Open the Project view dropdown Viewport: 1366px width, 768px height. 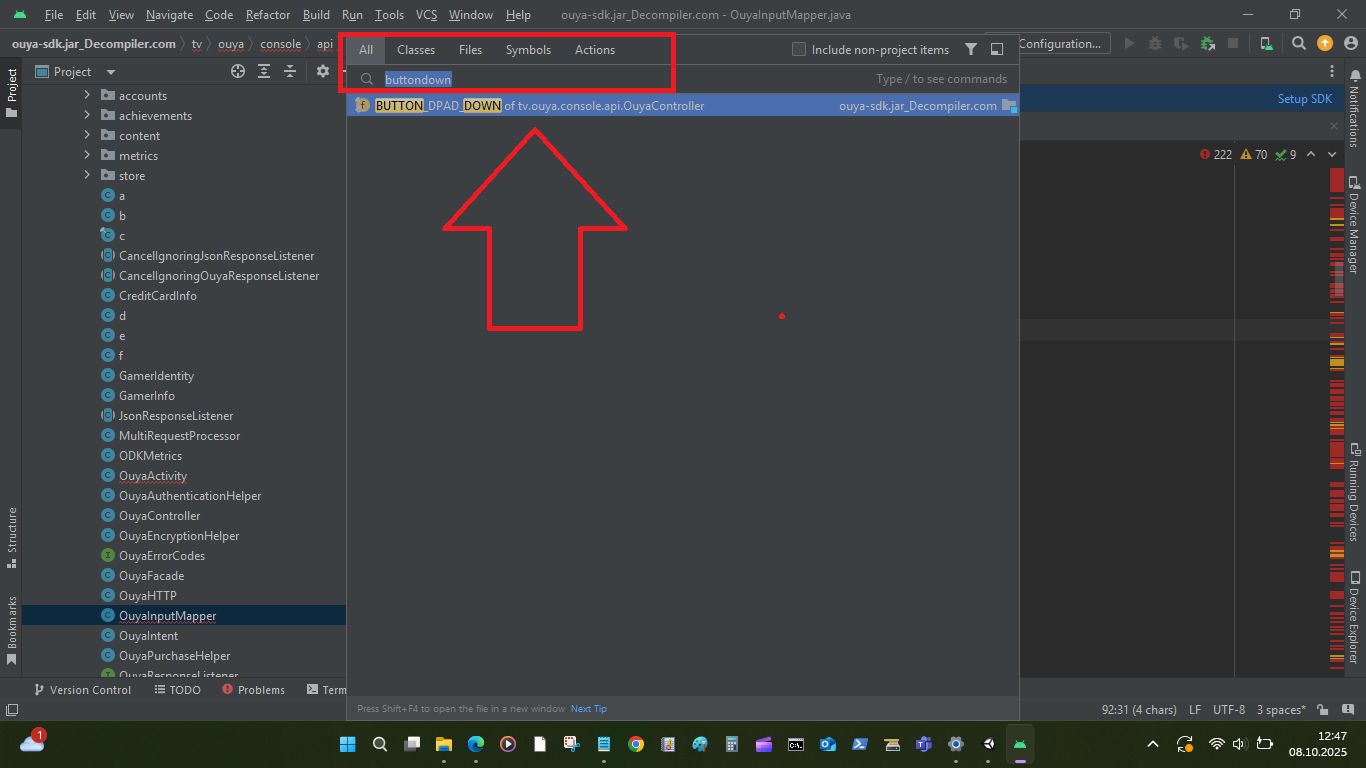[110, 72]
